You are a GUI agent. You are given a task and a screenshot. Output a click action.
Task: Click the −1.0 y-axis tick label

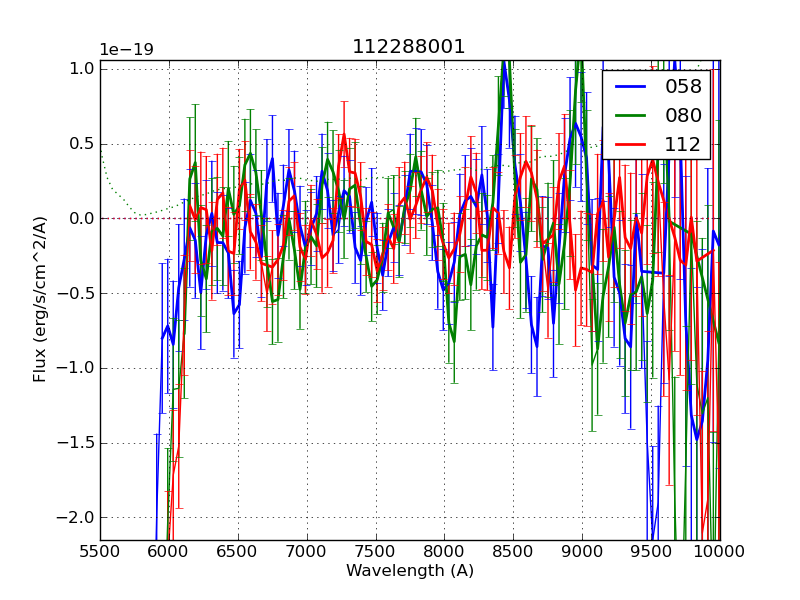pyautogui.click(x=78, y=368)
